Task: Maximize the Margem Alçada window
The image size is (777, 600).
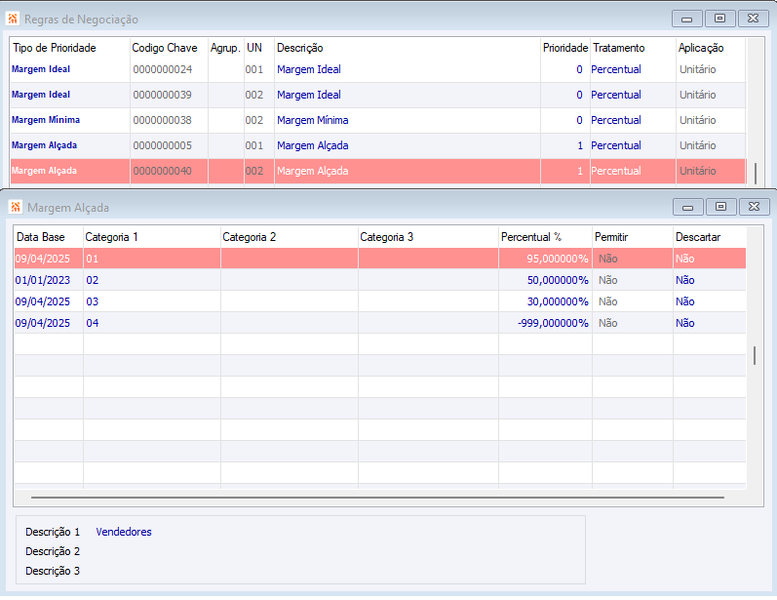Action: tap(721, 207)
